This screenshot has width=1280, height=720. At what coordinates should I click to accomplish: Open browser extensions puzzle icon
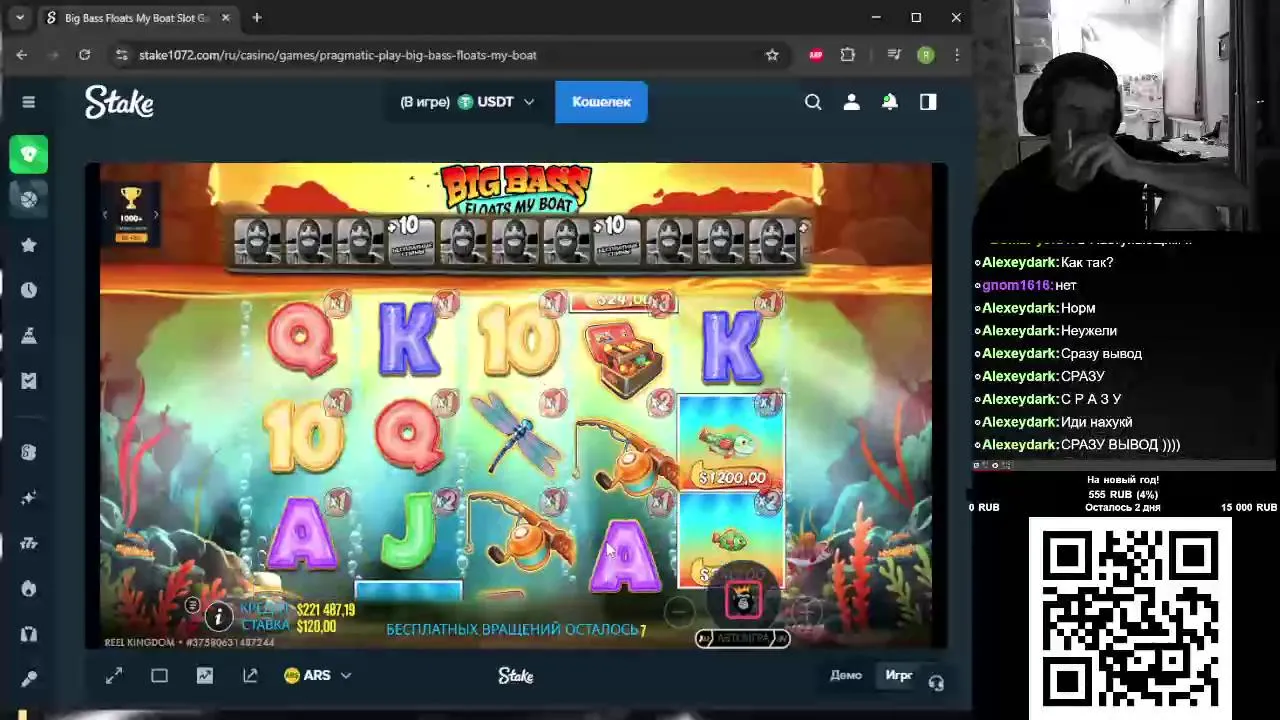pos(848,55)
